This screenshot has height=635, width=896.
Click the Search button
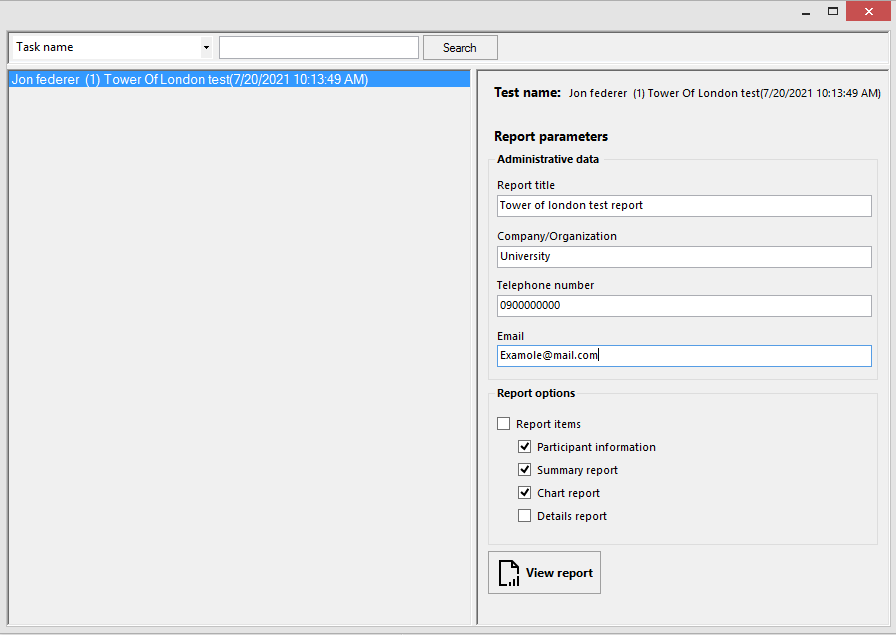(460, 47)
